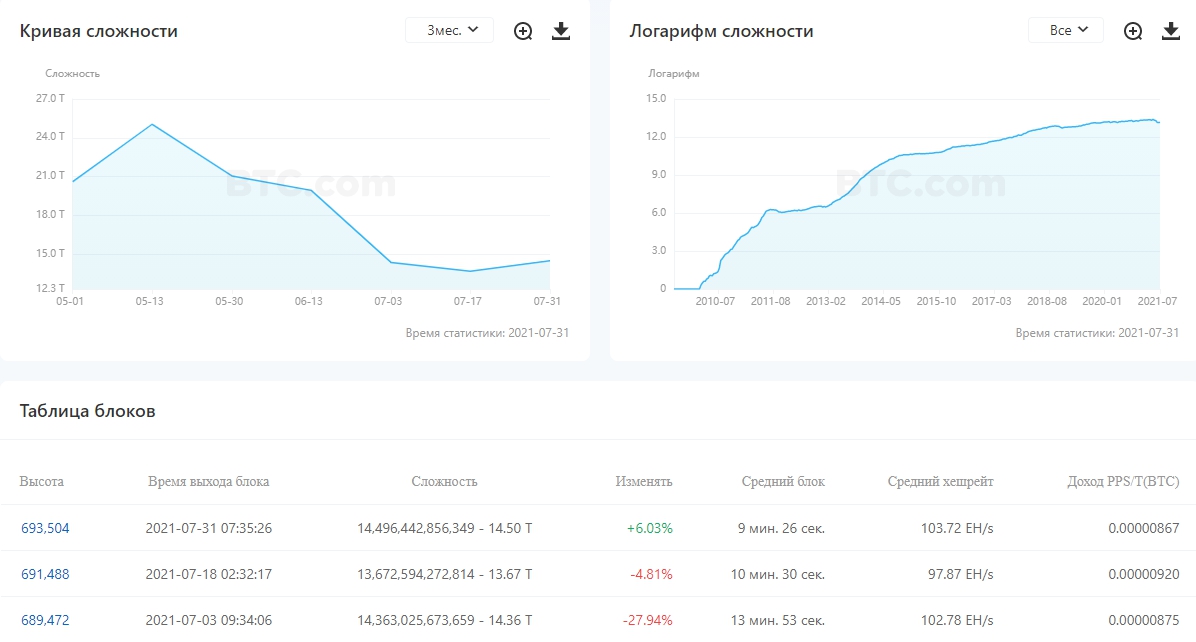The height and width of the screenshot is (642, 1196).
Task: Download the Кривая сложности chart data
Action: (561, 31)
